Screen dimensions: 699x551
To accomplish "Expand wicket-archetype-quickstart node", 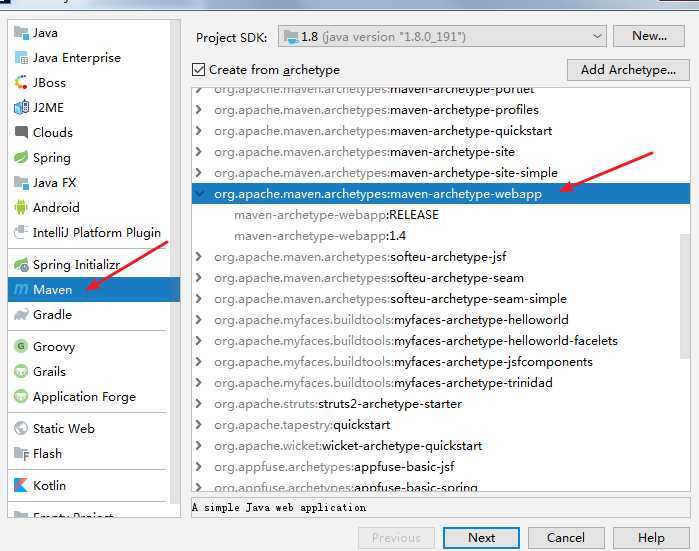I will 199,446.
